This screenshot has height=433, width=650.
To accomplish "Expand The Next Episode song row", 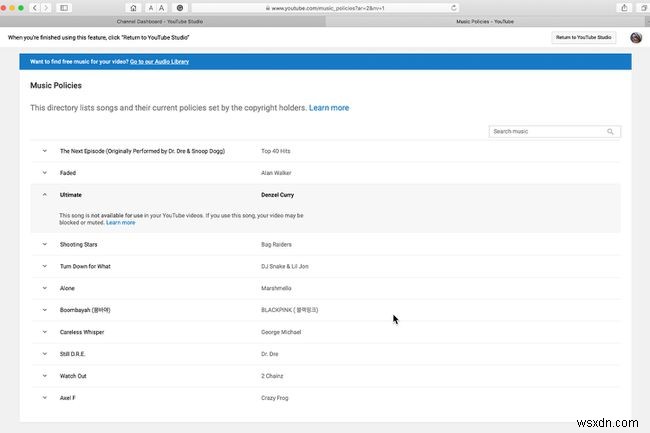I will pos(44,151).
